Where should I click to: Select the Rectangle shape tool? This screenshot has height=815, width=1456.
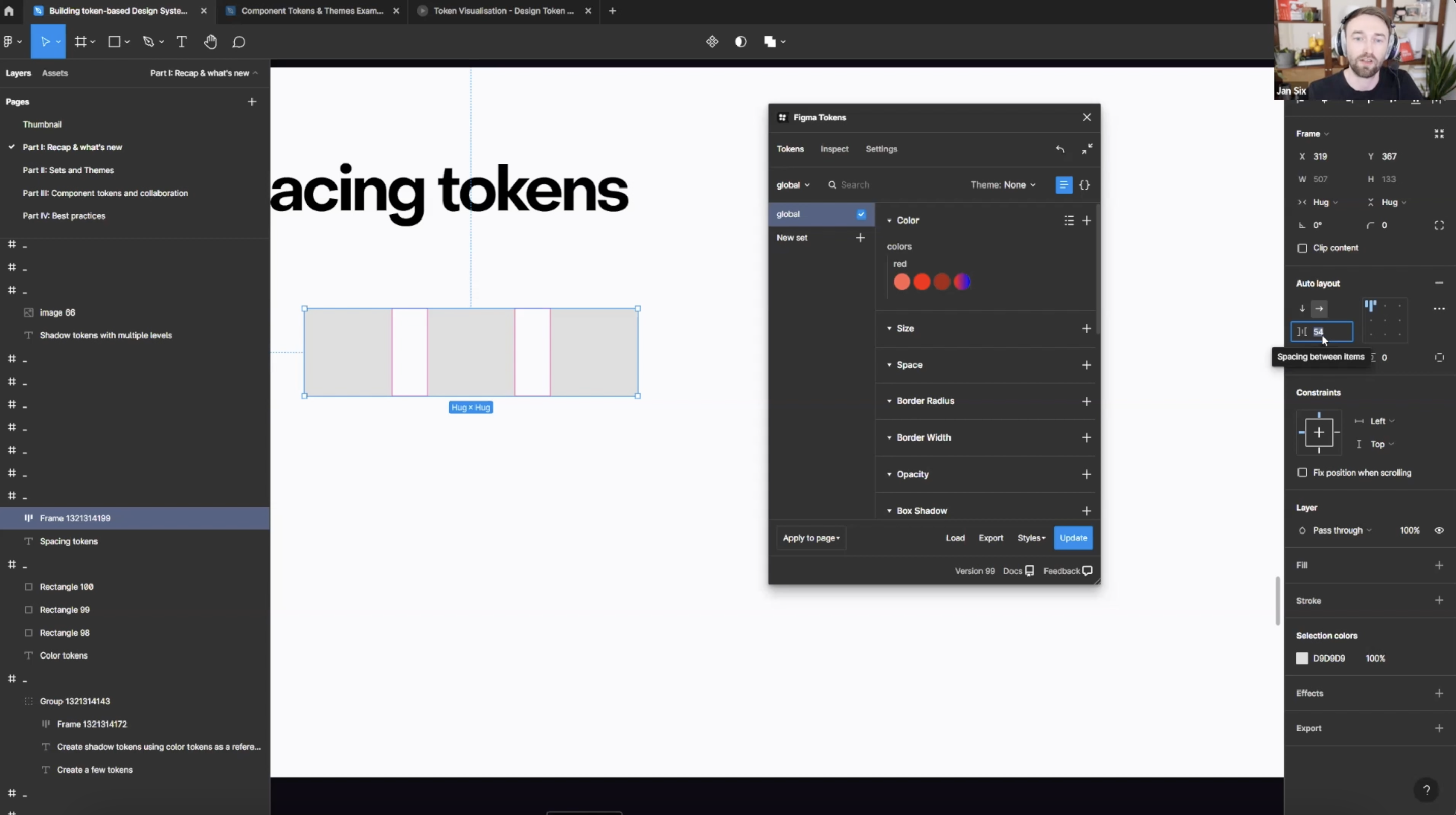point(114,42)
